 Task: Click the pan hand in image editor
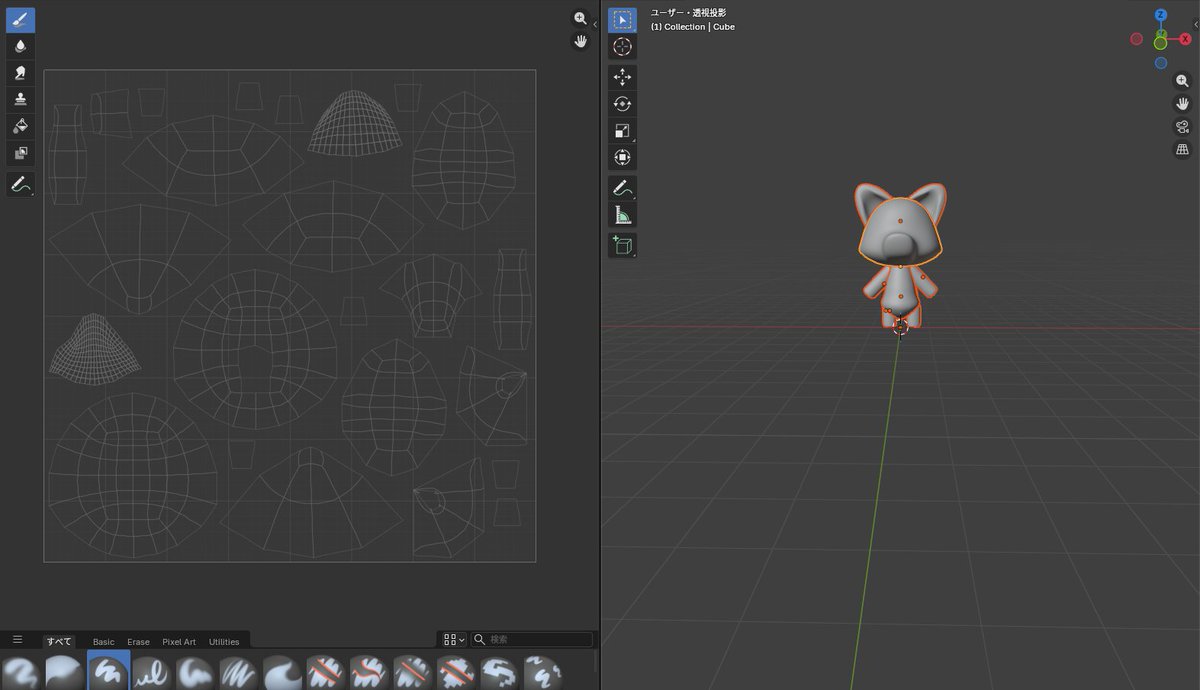(580, 41)
